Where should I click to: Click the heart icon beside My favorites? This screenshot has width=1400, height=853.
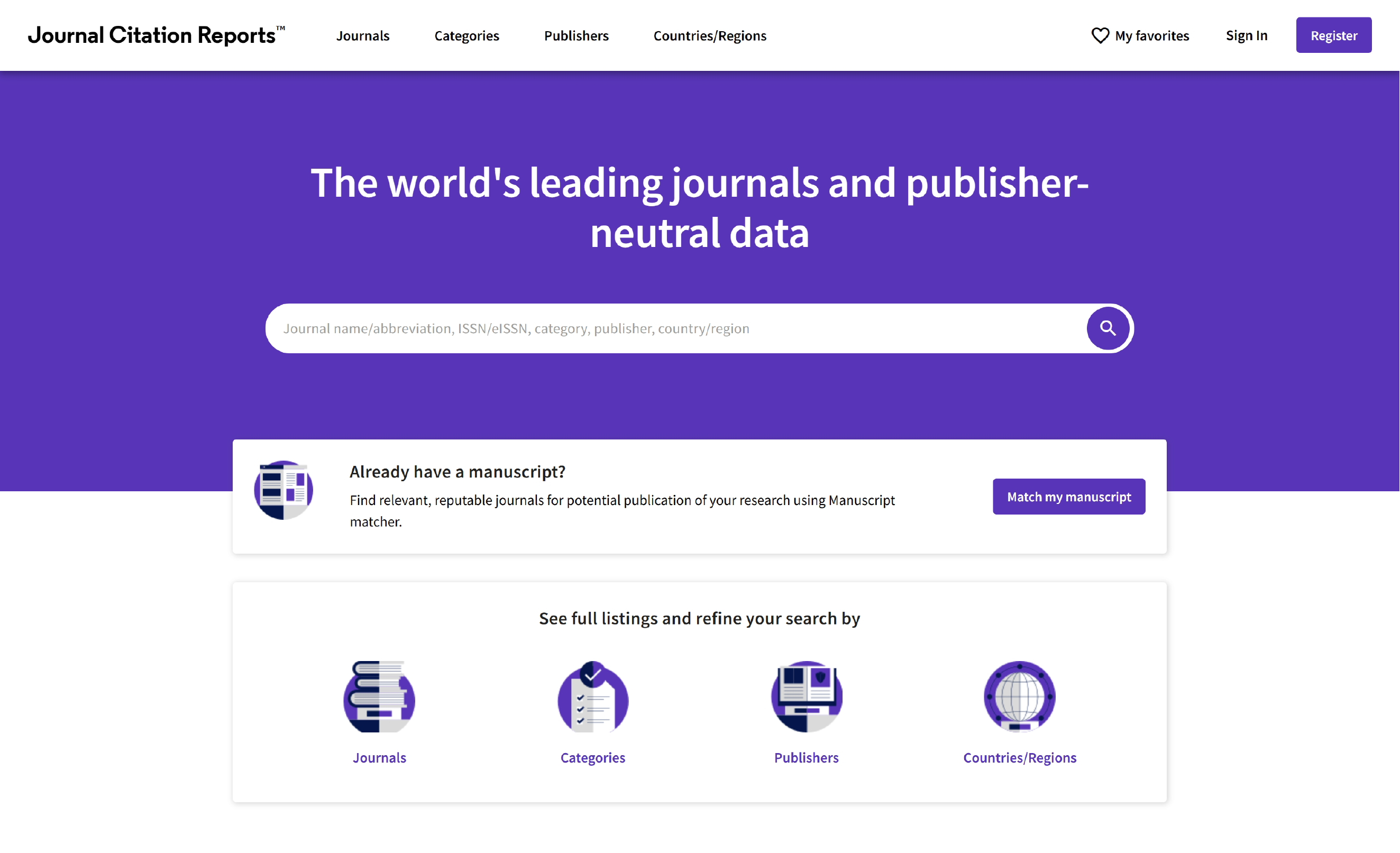pyautogui.click(x=1100, y=35)
